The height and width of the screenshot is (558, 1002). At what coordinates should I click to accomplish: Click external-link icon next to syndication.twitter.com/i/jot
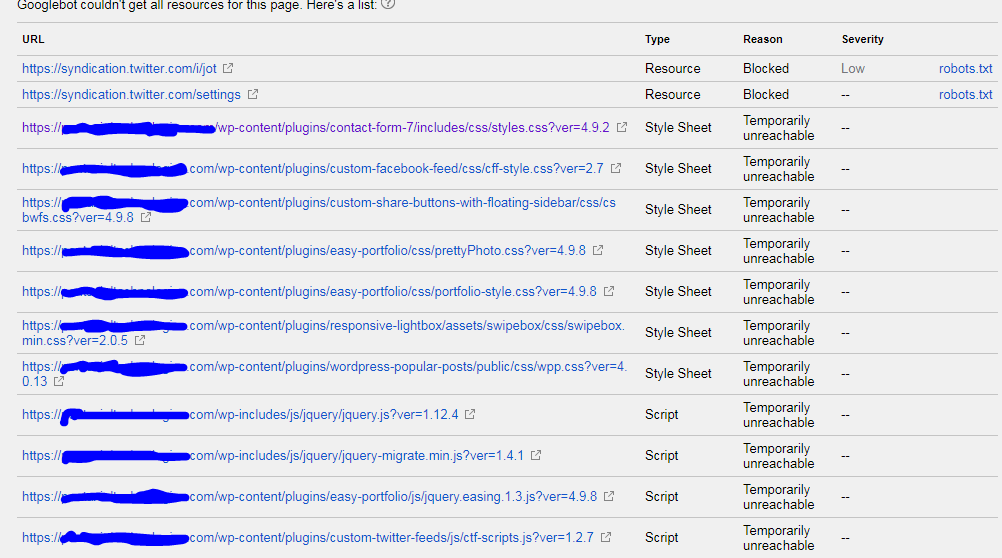tap(228, 69)
